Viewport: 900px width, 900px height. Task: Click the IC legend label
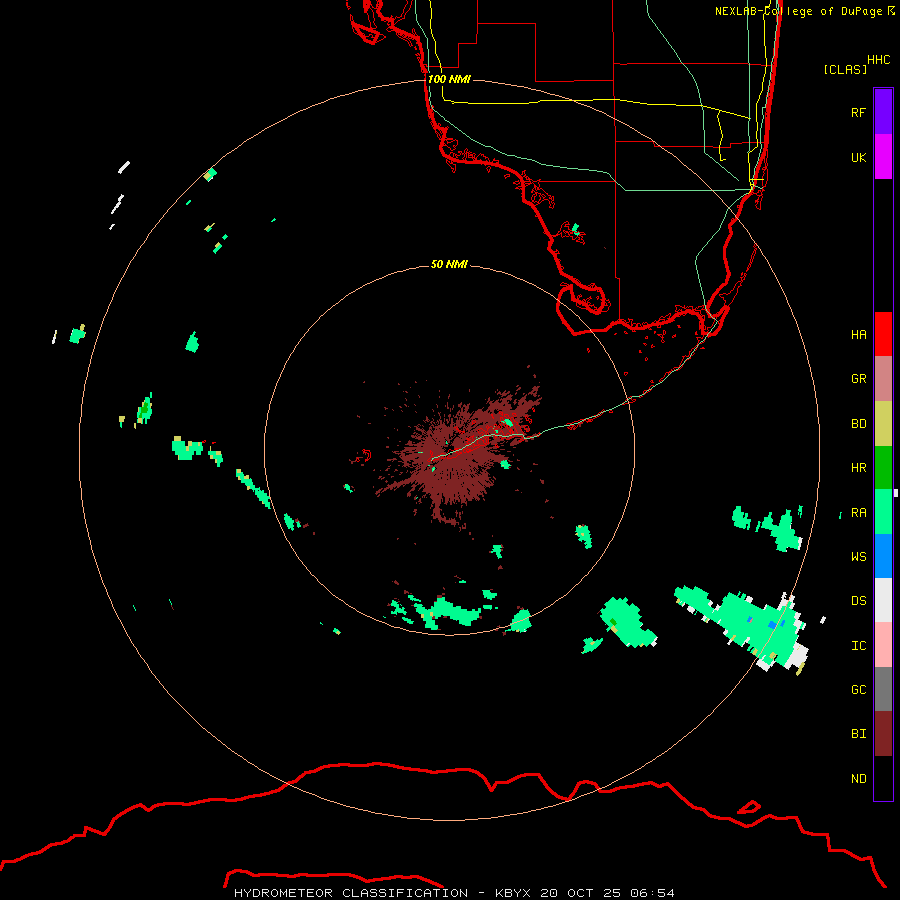point(858,646)
